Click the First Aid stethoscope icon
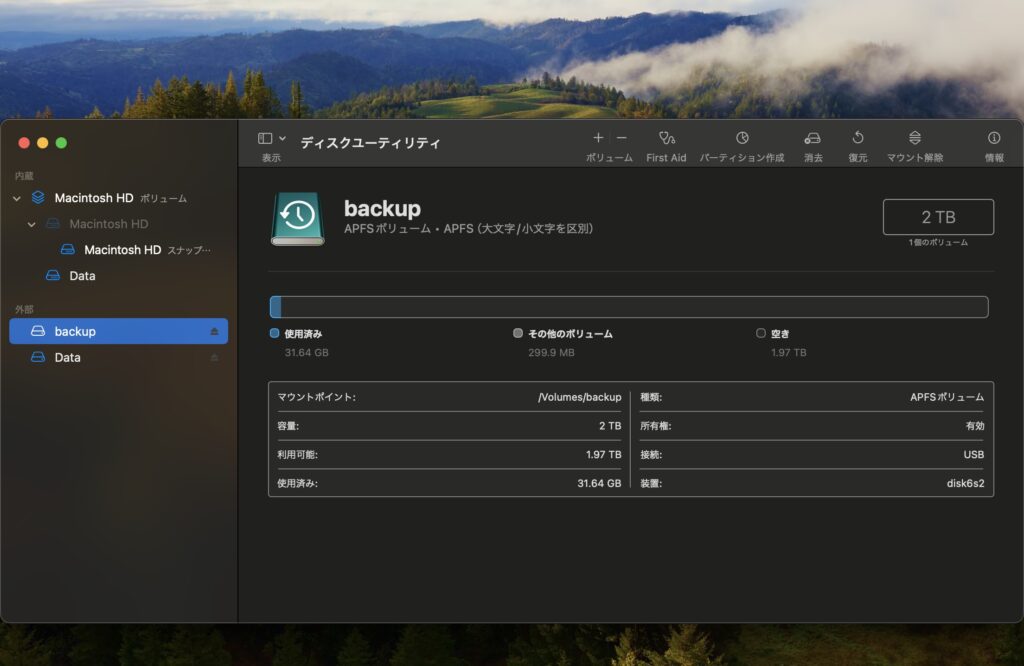Viewport: 1024px width, 666px height. 666,138
